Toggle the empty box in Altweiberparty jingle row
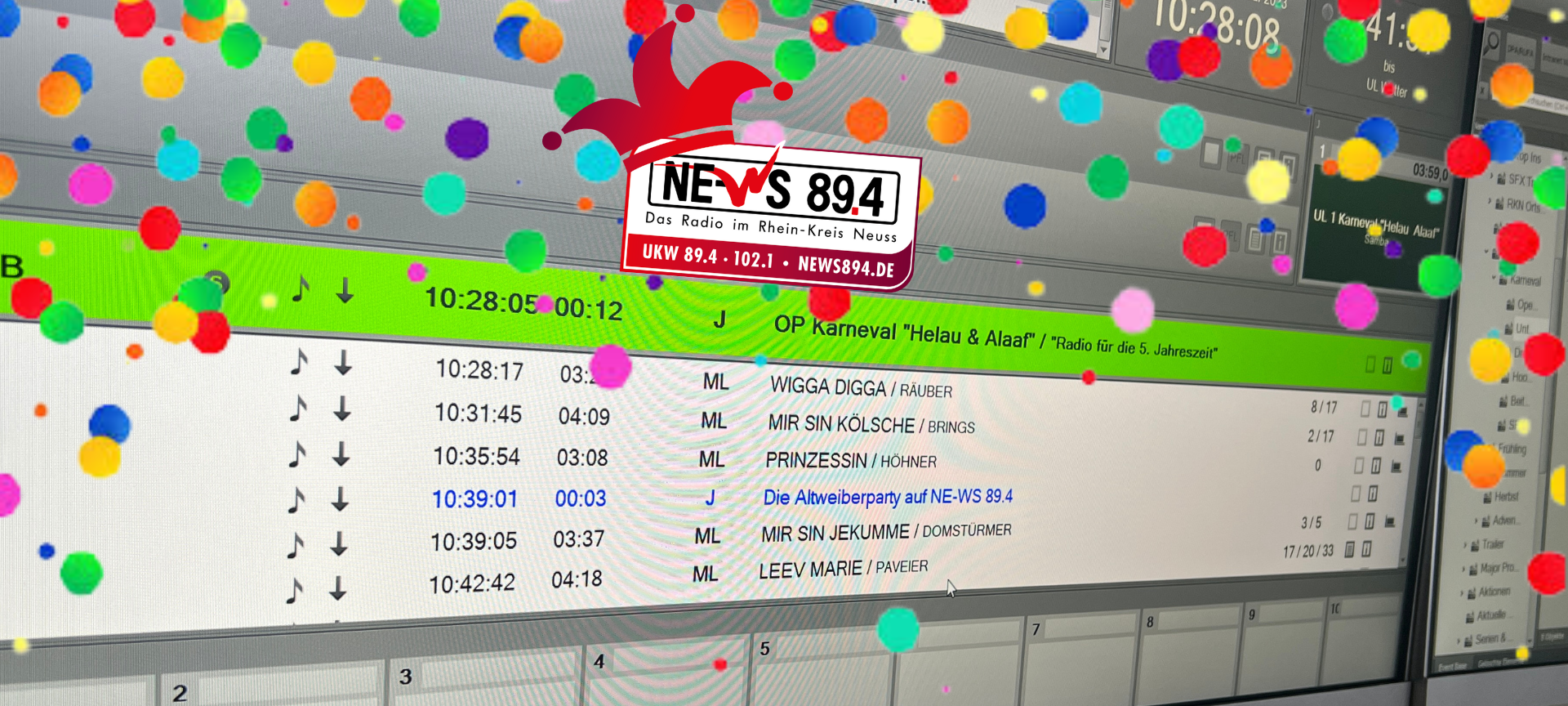 [x=1356, y=494]
